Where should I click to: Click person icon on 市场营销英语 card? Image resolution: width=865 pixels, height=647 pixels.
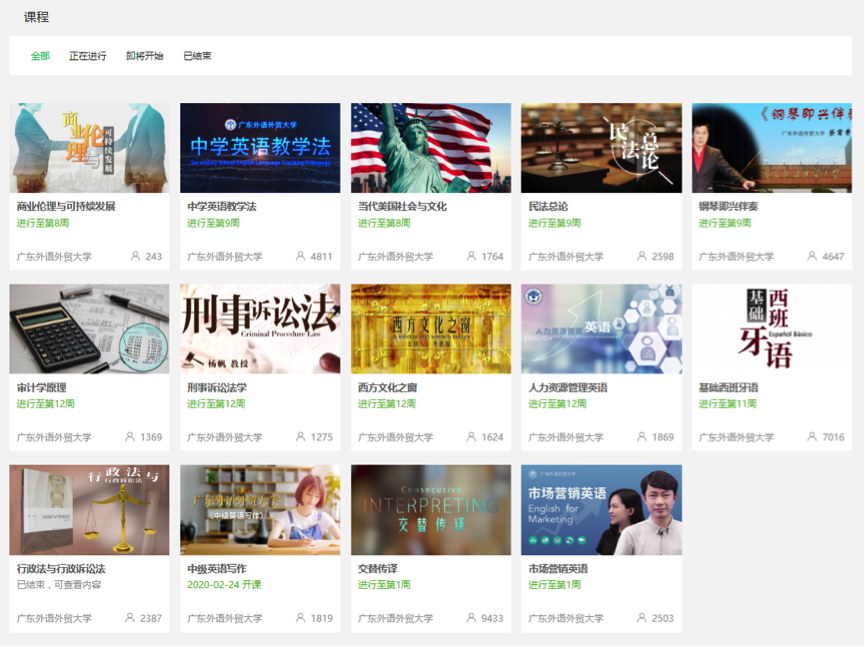[x=642, y=618]
